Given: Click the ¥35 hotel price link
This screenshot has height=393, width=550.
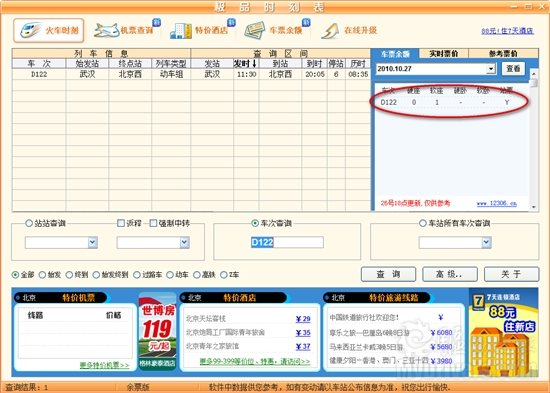Looking at the screenshot, I should tap(303, 333).
